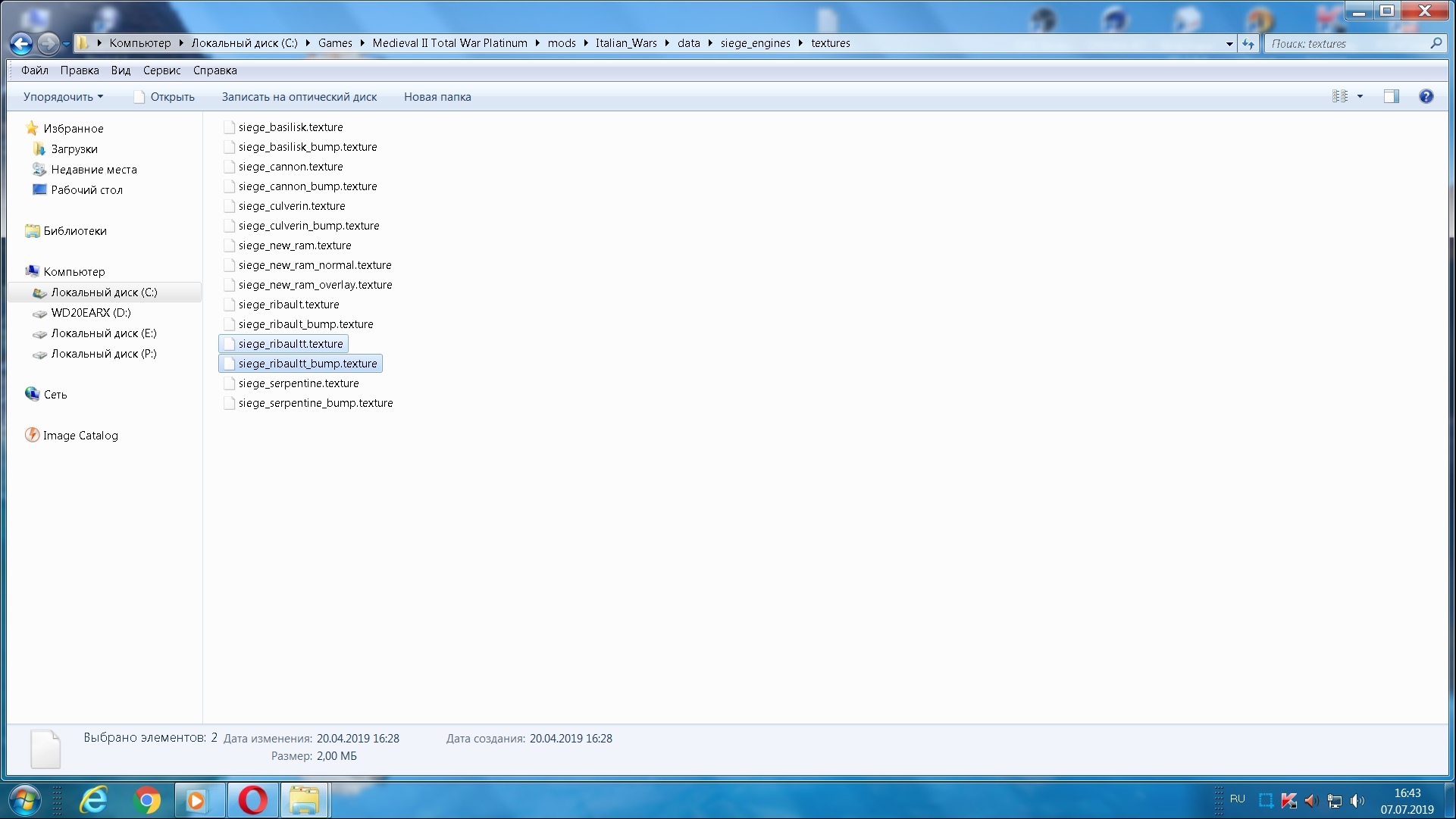Open Google Chrome from the taskbar
Image resolution: width=1456 pixels, height=819 pixels.
click(x=147, y=800)
